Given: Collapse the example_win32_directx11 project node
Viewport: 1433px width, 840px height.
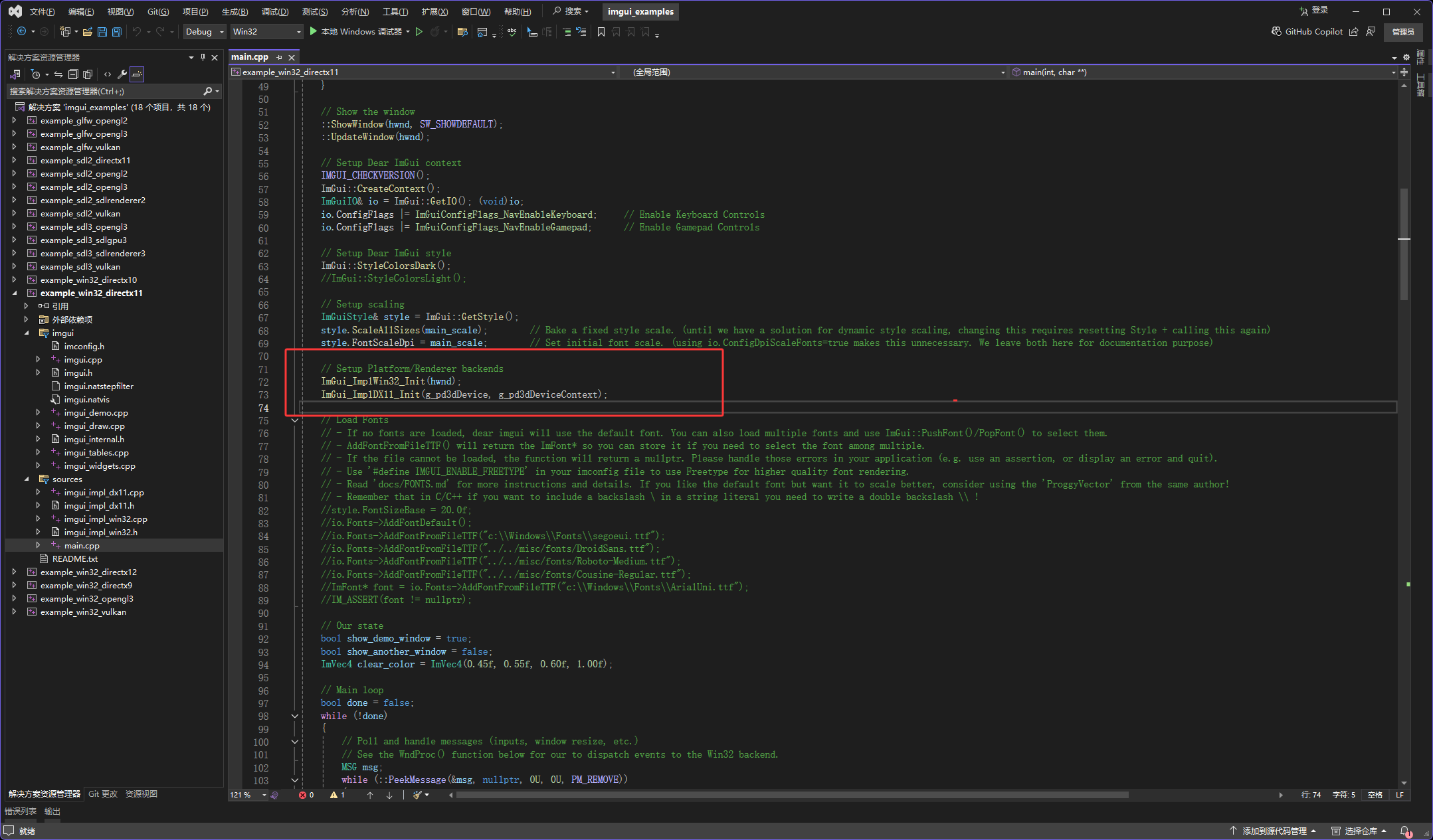Looking at the screenshot, I should 14,293.
